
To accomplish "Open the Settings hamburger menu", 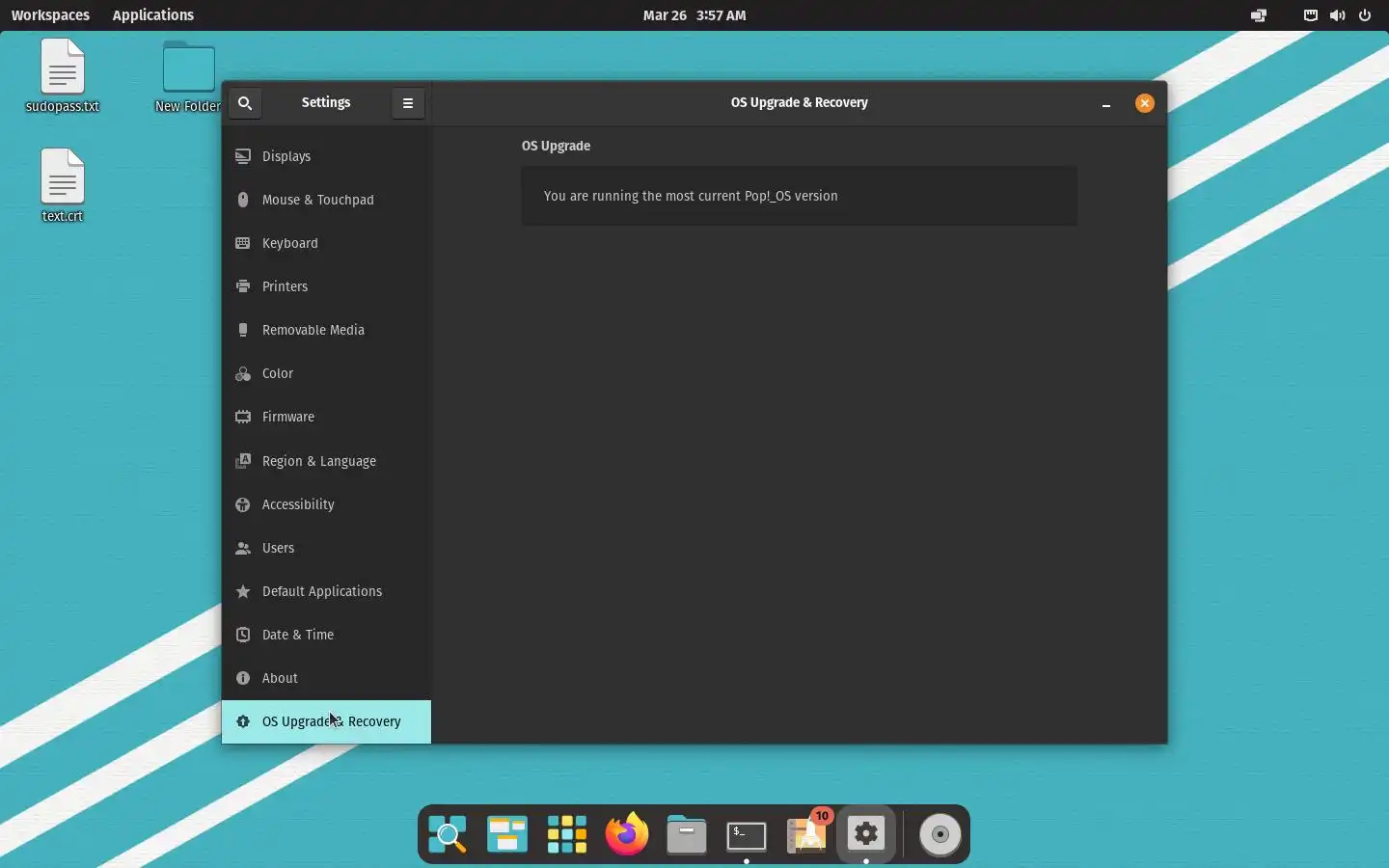I will tap(408, 103).
